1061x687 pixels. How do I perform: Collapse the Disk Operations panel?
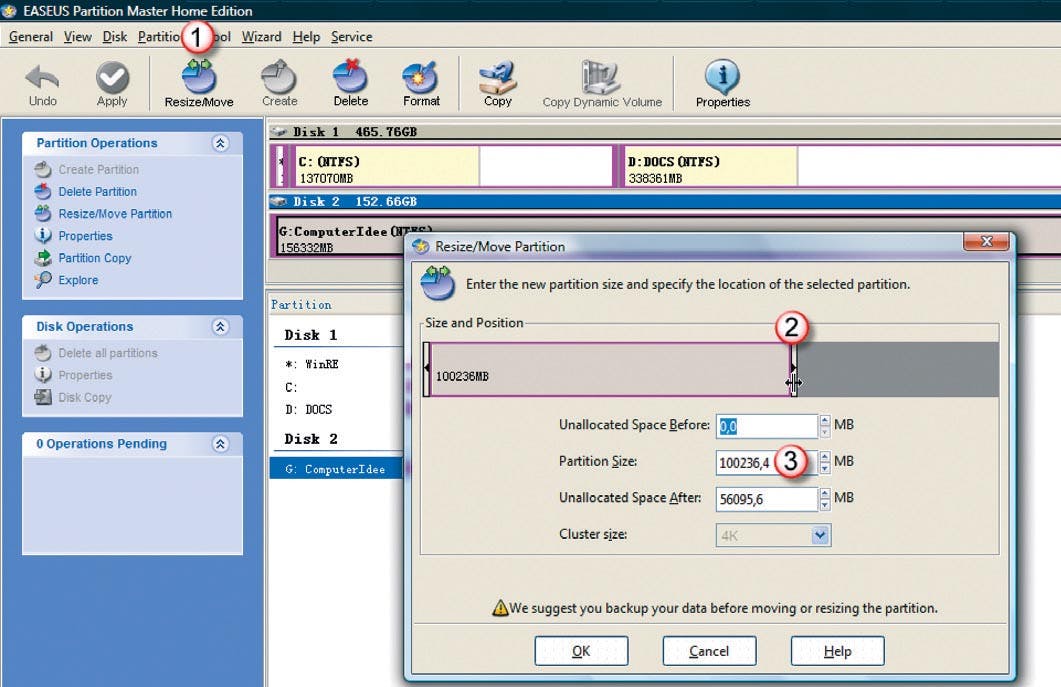tap(220, 326)
